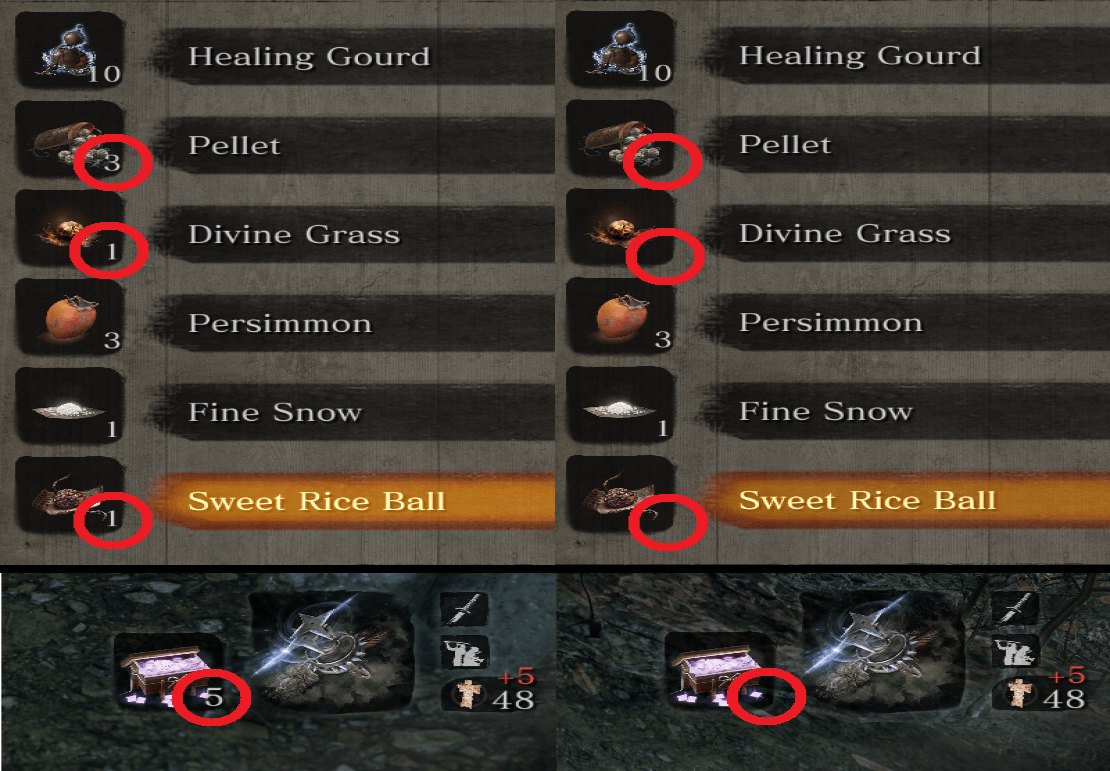Select the Fine Snow icon in left panel

click(69, 406)
